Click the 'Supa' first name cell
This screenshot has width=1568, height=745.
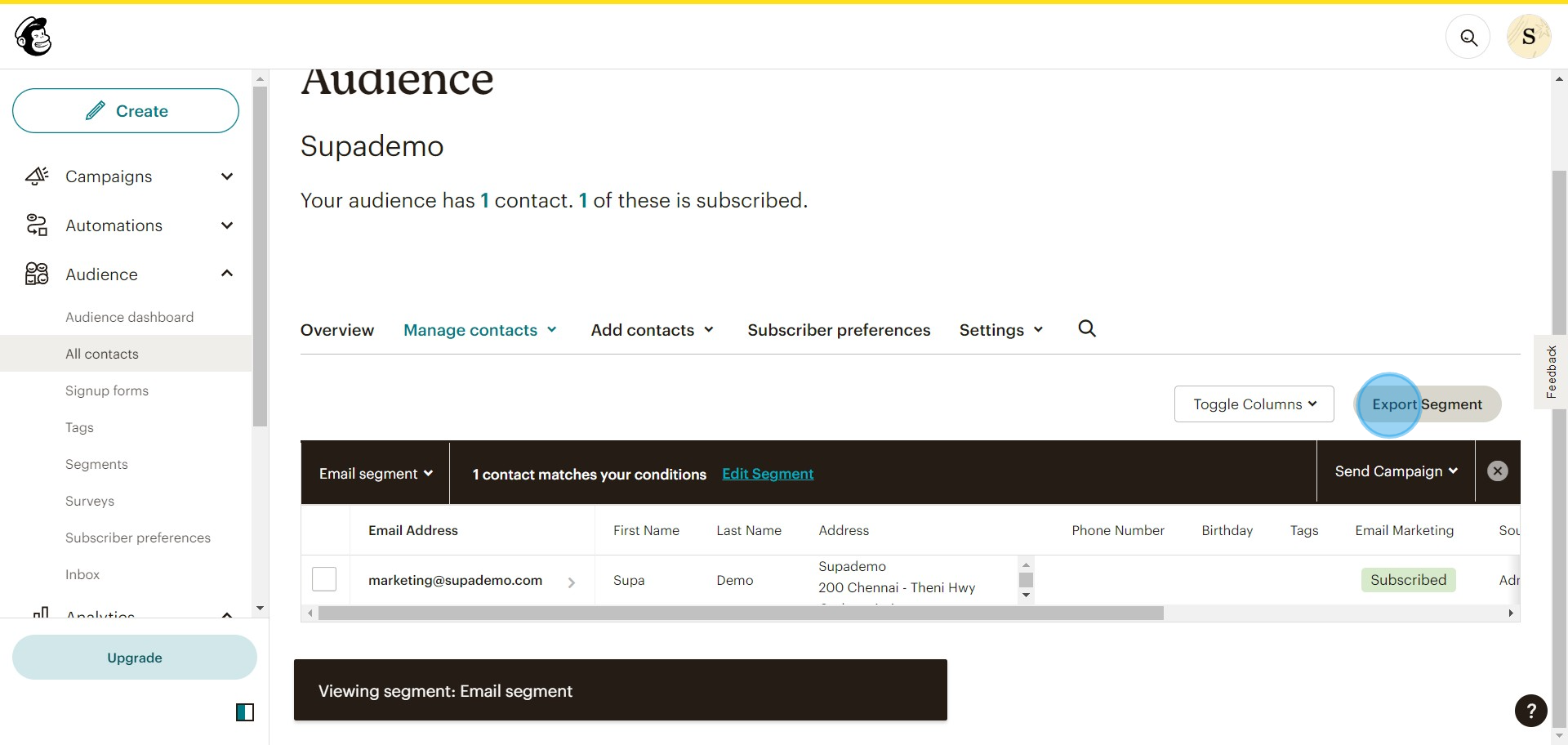629,580
